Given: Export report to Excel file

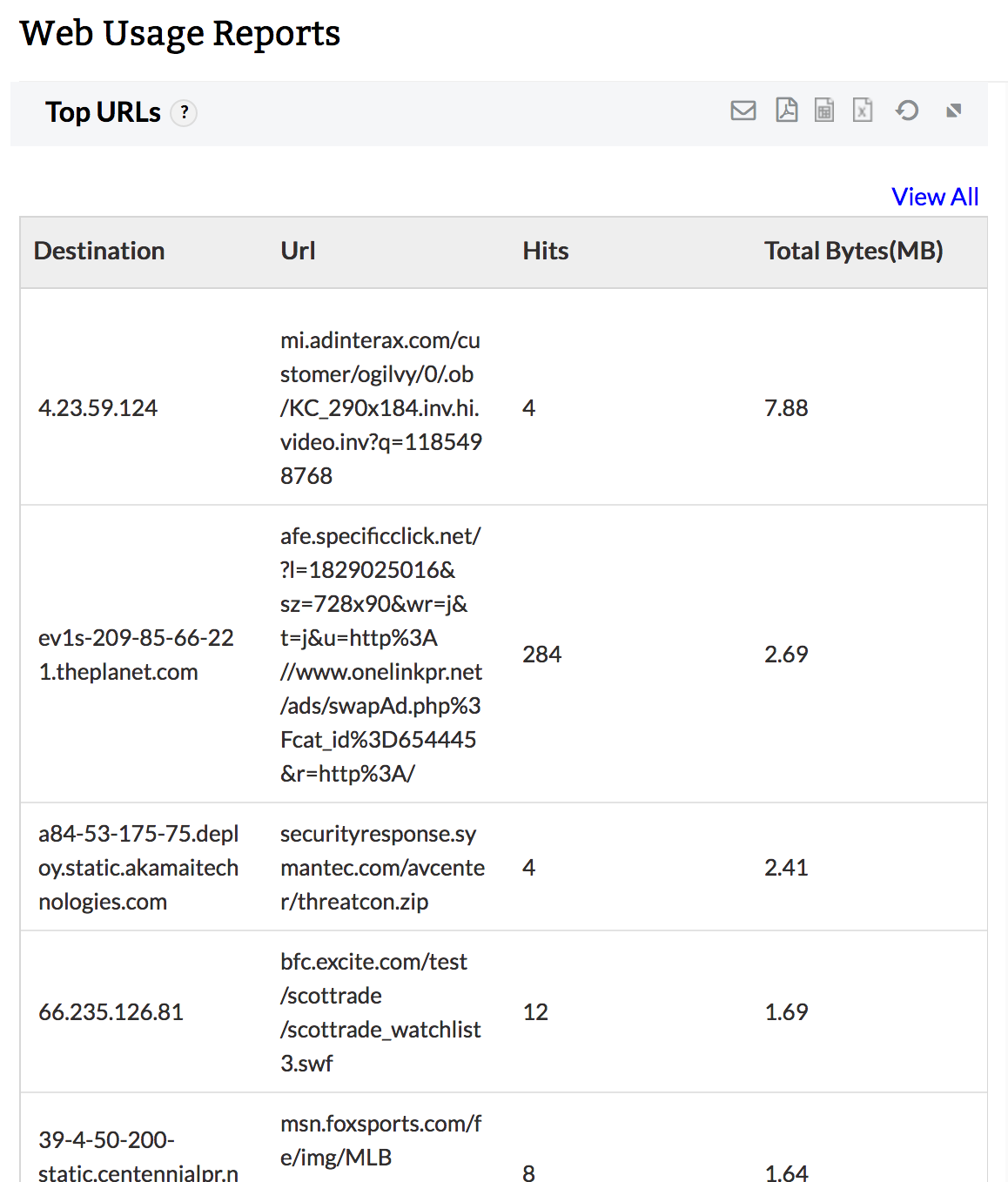Looking at the screenshot, I should (x=862, y=111).
